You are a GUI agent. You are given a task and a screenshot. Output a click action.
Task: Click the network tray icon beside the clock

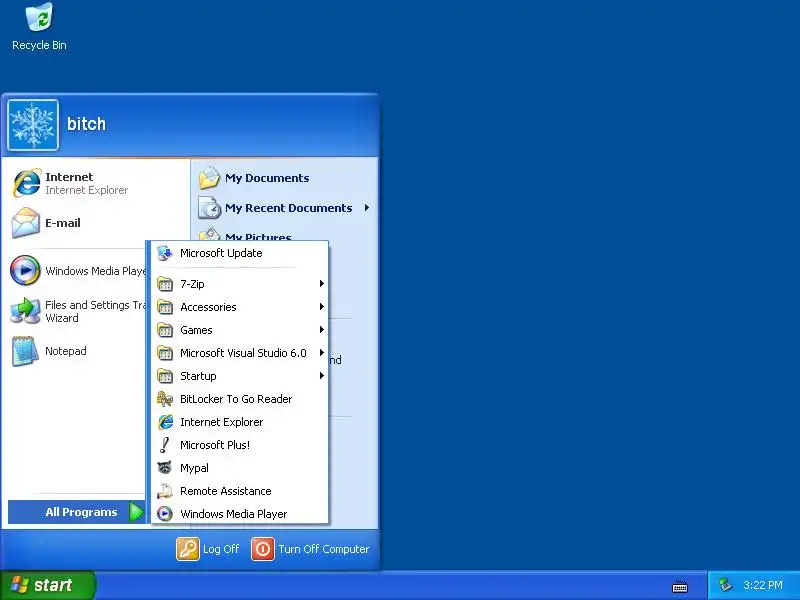tap(724, 585)
